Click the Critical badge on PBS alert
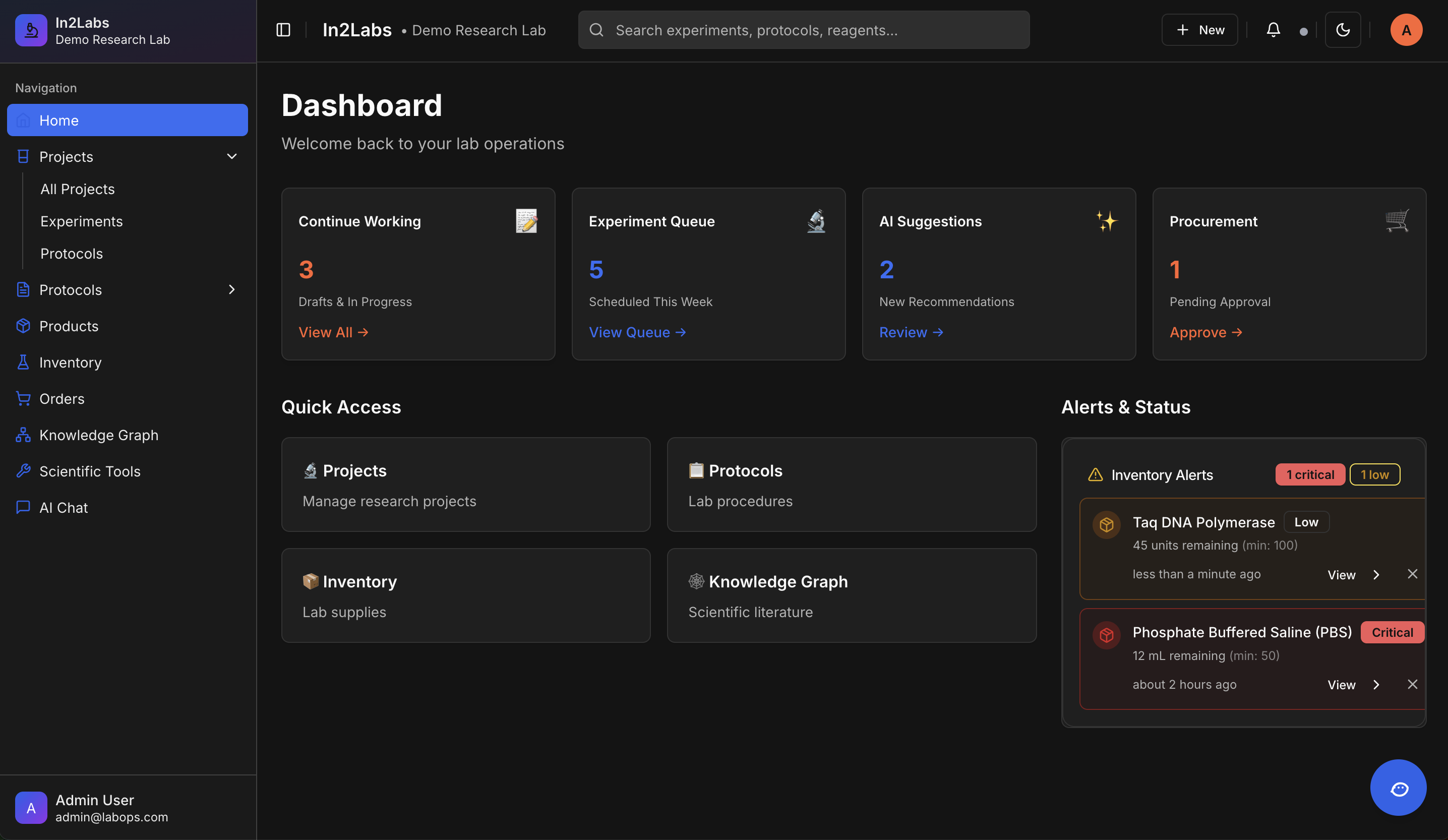1448x840 pixels. coord(1391,632)
